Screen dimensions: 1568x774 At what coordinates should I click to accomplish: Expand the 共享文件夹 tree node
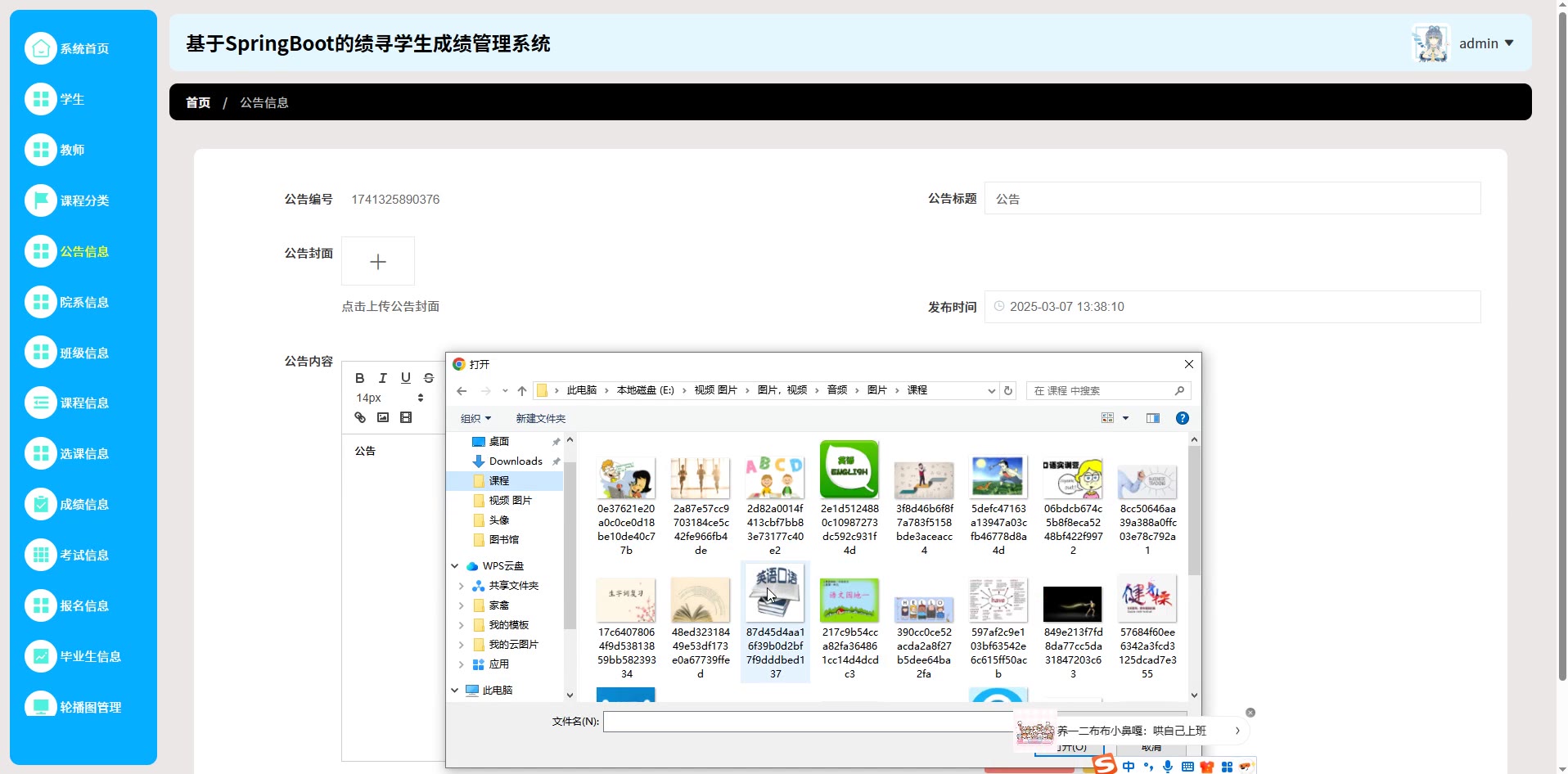462,586
